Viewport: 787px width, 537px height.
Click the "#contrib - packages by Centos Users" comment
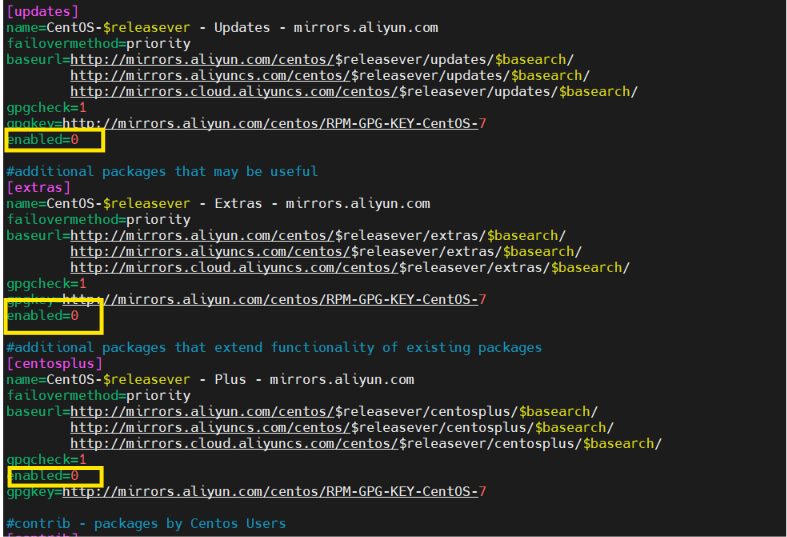146,524
